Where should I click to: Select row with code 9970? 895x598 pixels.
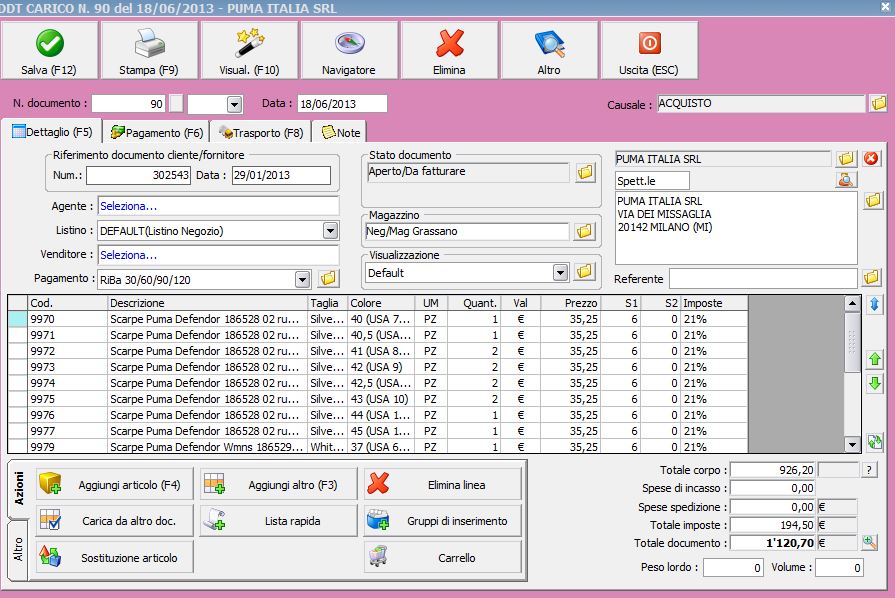tap(378, 319)
